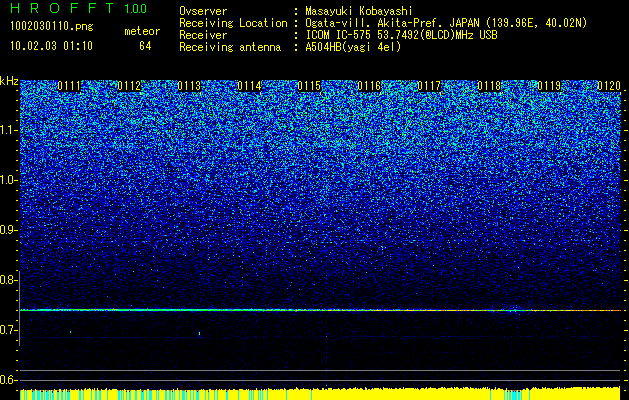Click the A504HB(yagi 4el) antenna text
Image resolution: width=629 pixels, height=400 pixels.
click(353, 47)
